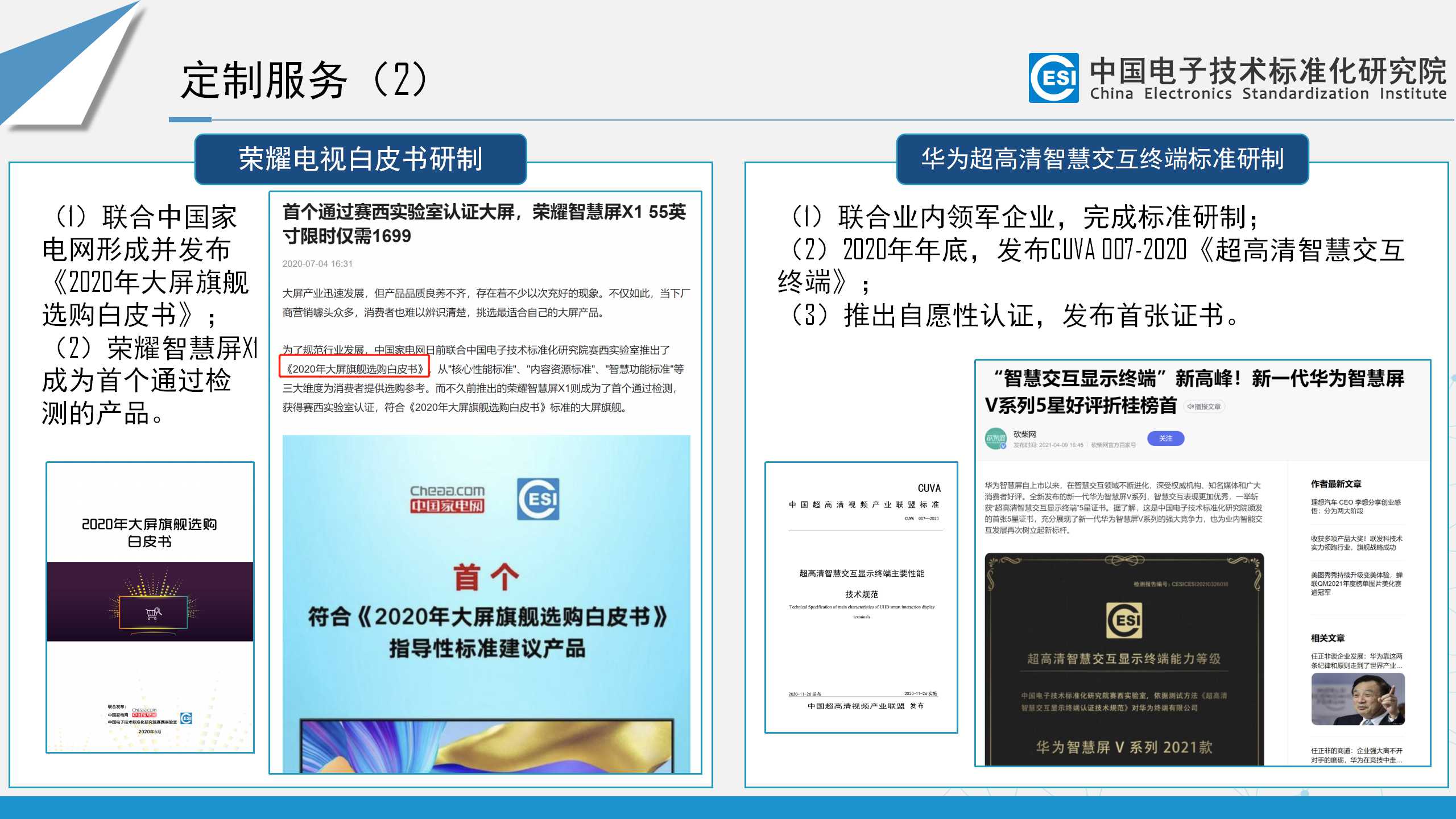
Task: Click the 华为智慧屏 V 系列 2021款 text
Action: pos(1124,747)
